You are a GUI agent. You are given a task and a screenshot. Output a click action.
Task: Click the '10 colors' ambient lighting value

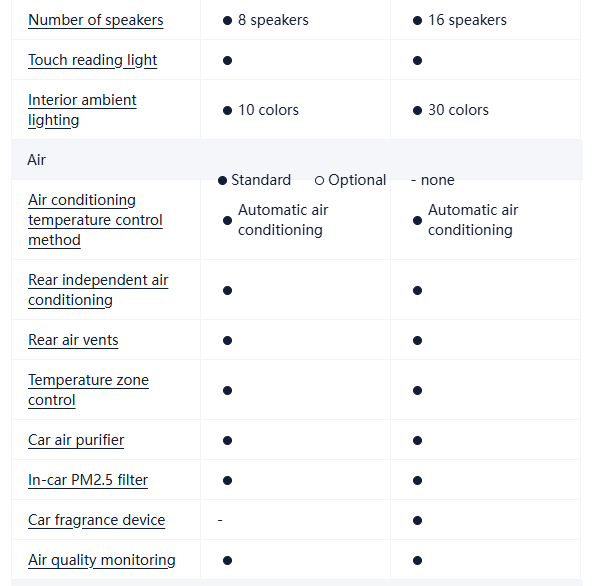[268, 110]
